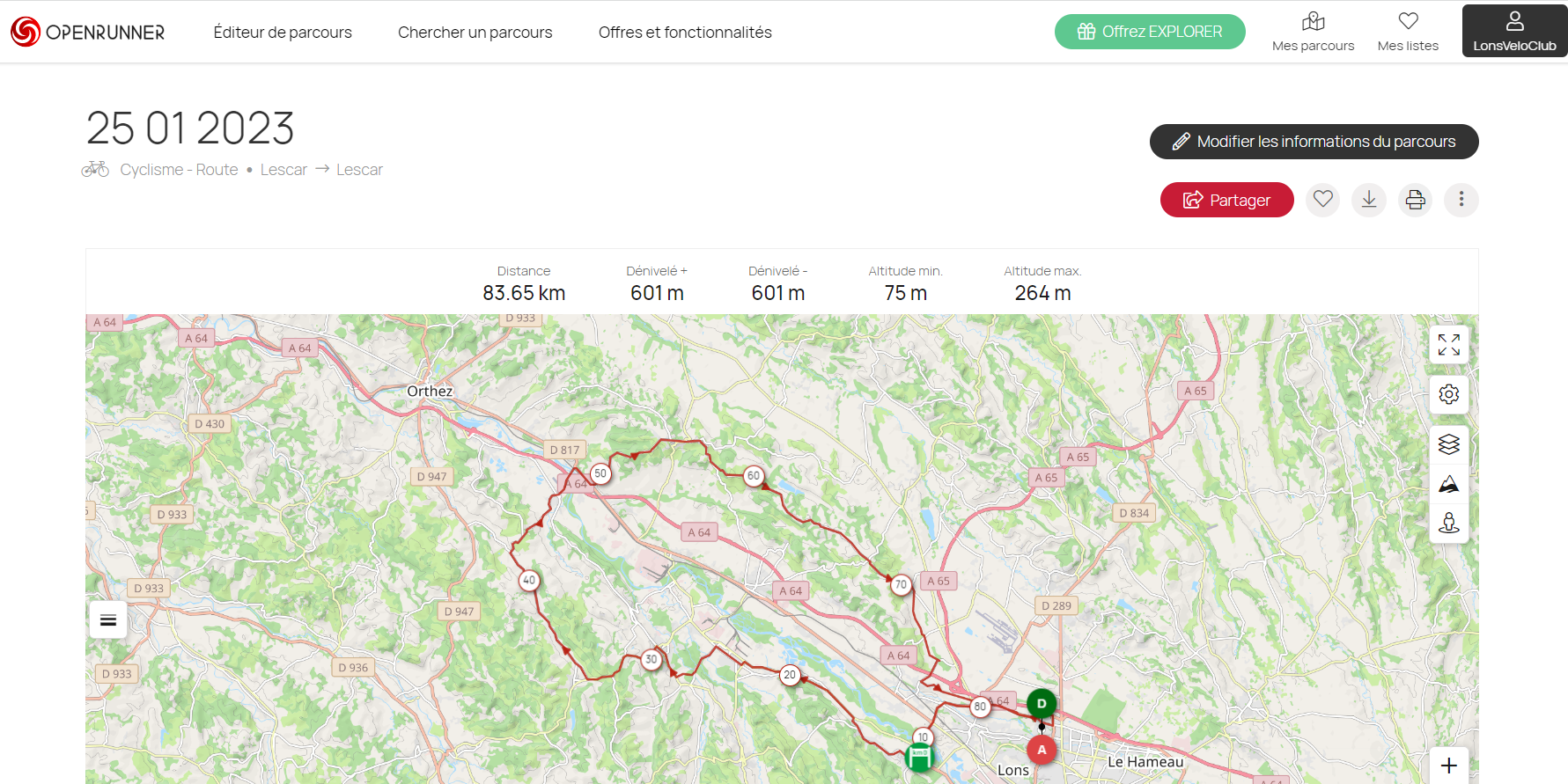Click the cycling bike icon under title
The image size is (1568, 784).
[x=95, y=169]
